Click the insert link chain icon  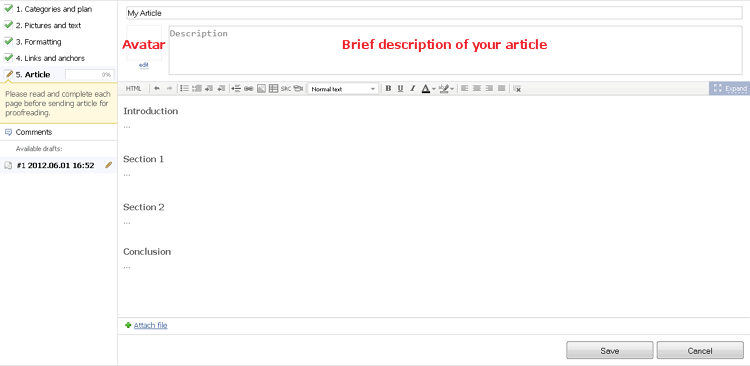click(x=248, y=89)
